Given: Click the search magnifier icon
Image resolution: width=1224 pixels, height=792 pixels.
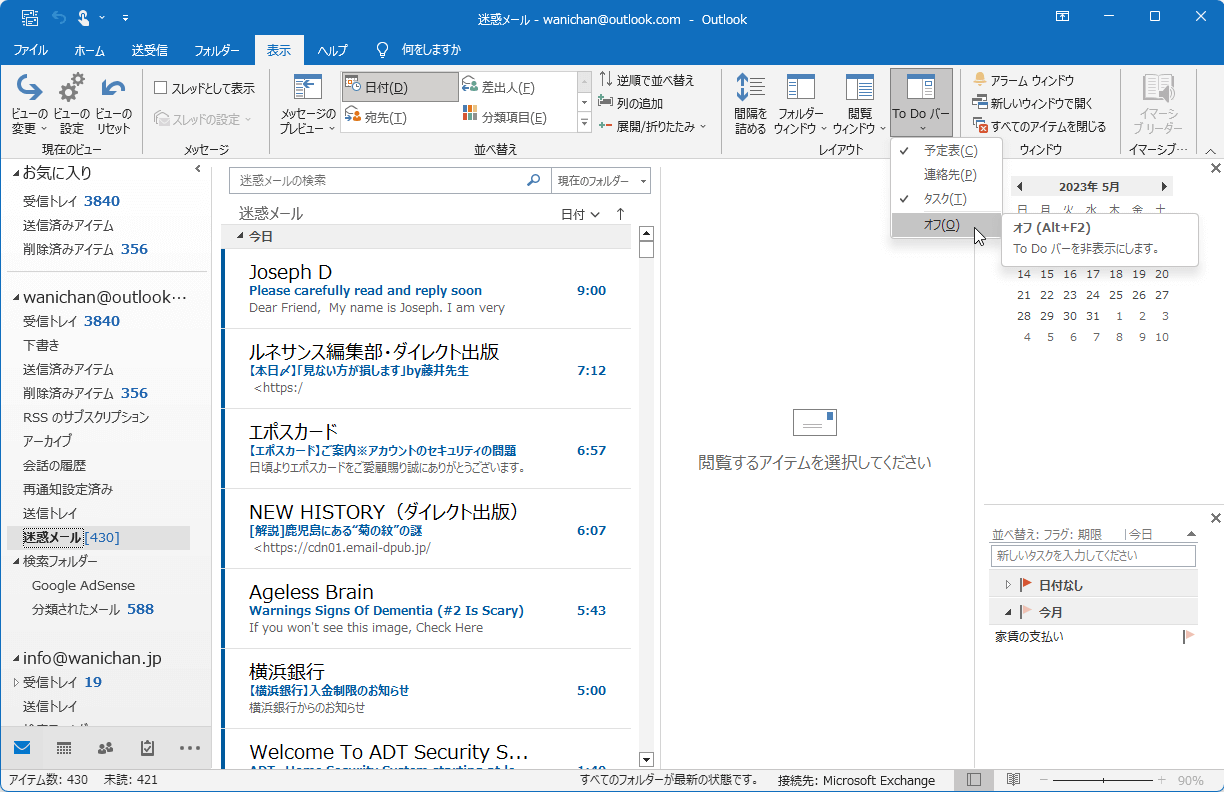Looking at the screenshot, I should (534, 181).
